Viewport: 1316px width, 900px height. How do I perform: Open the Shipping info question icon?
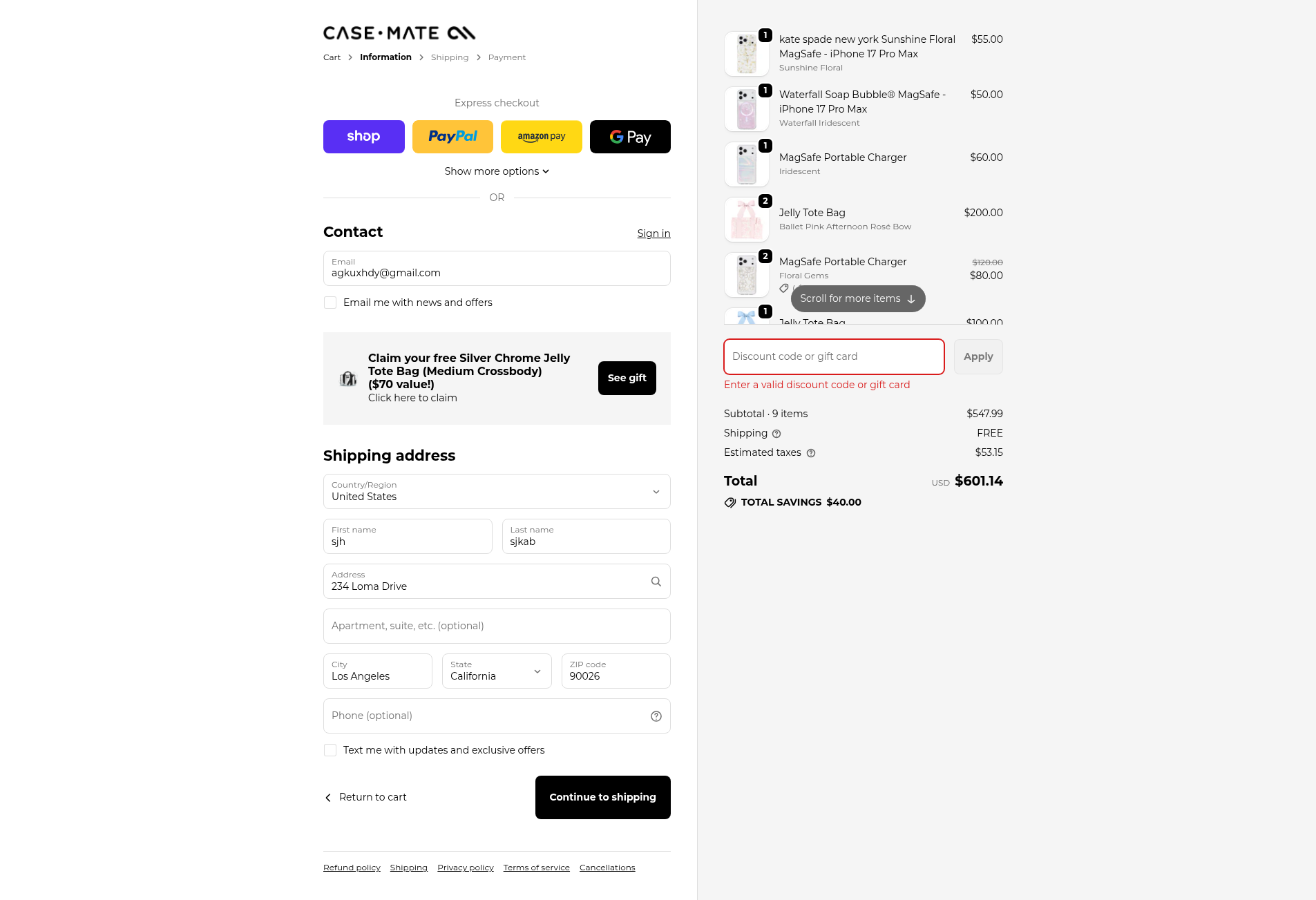point(776,434)
